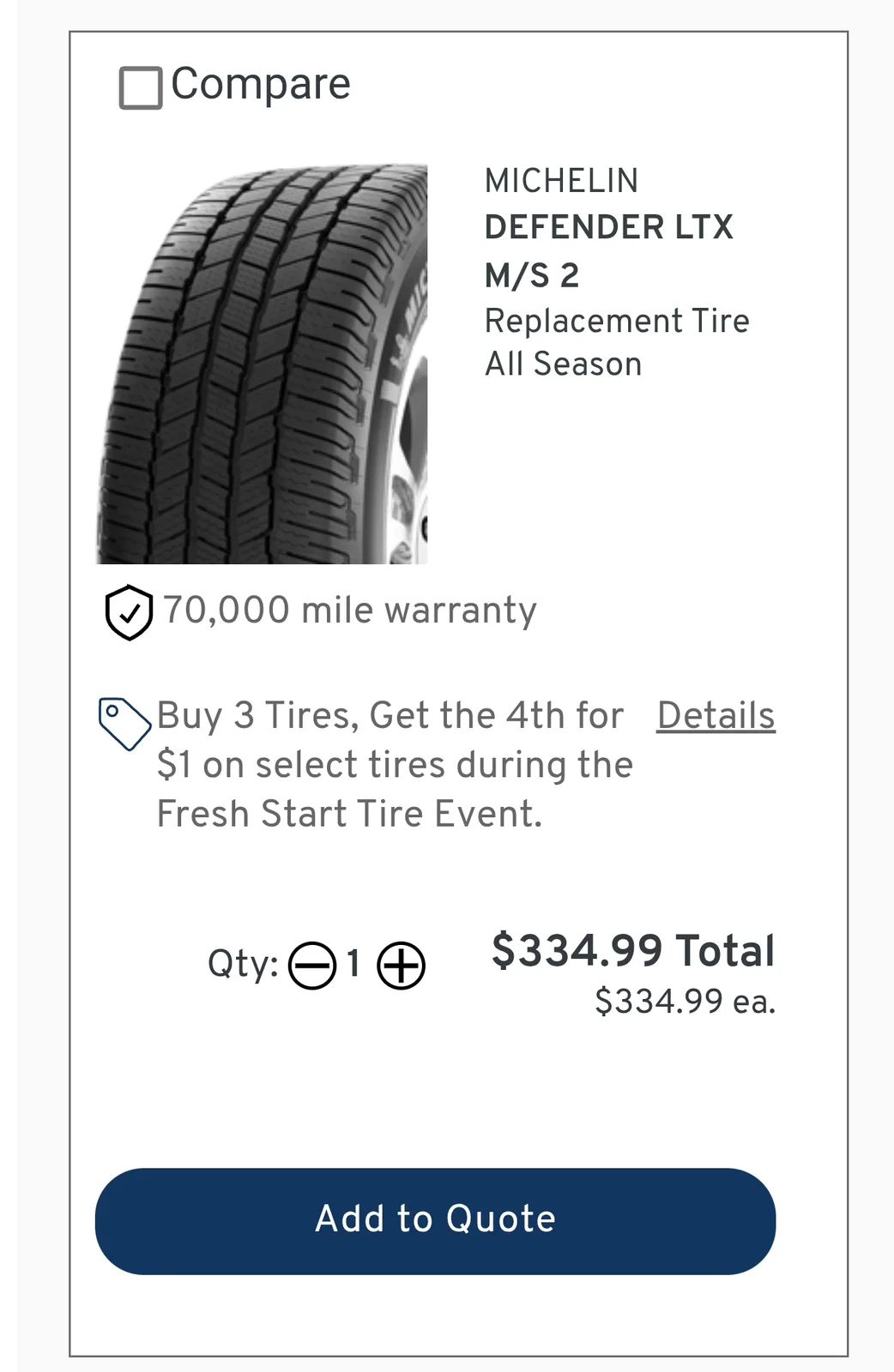Image resolution: width=894 pixels, height=1372 pixels.
Task: Click the Qty label
Action: pyautogui.click(x=243, y=964)
